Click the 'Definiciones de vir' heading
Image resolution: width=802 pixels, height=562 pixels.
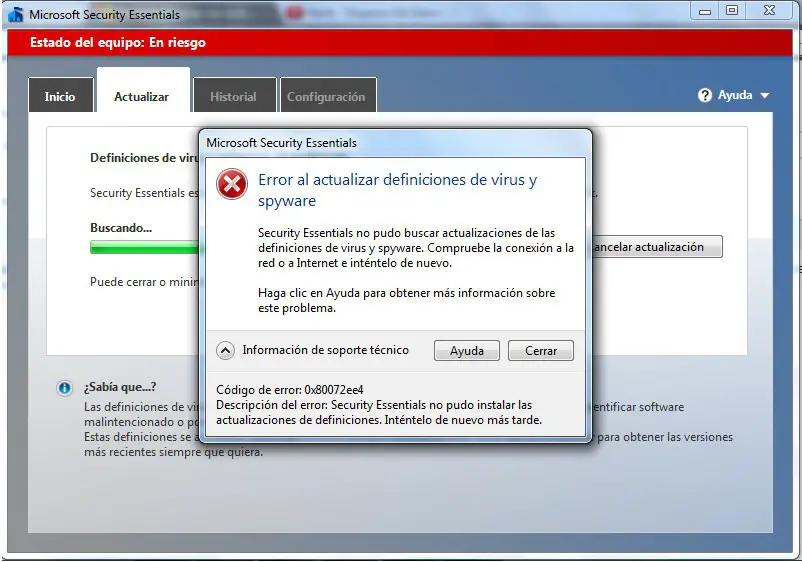[x=144, y=158]
